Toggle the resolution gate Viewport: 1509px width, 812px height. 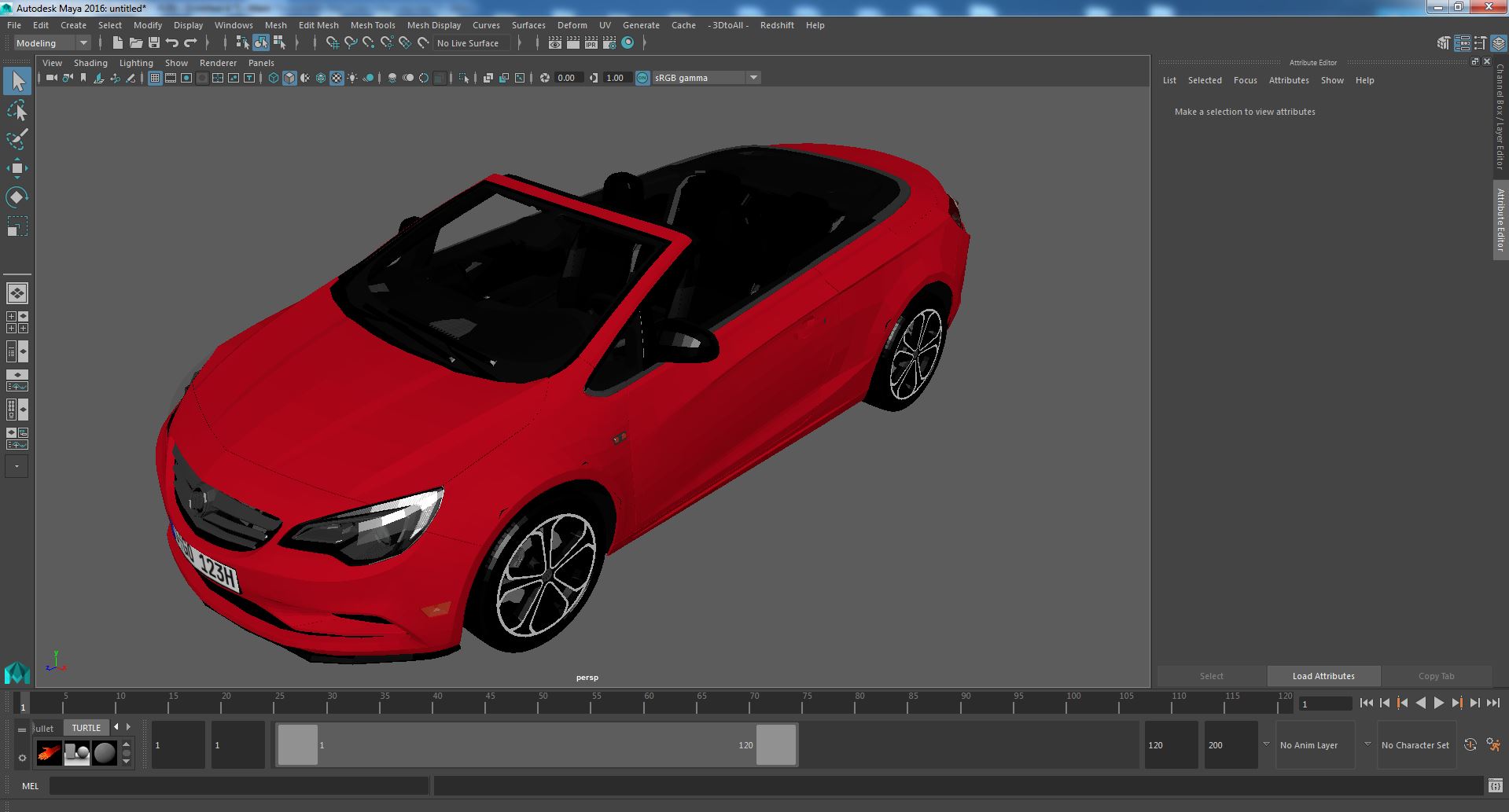(186, 78)
